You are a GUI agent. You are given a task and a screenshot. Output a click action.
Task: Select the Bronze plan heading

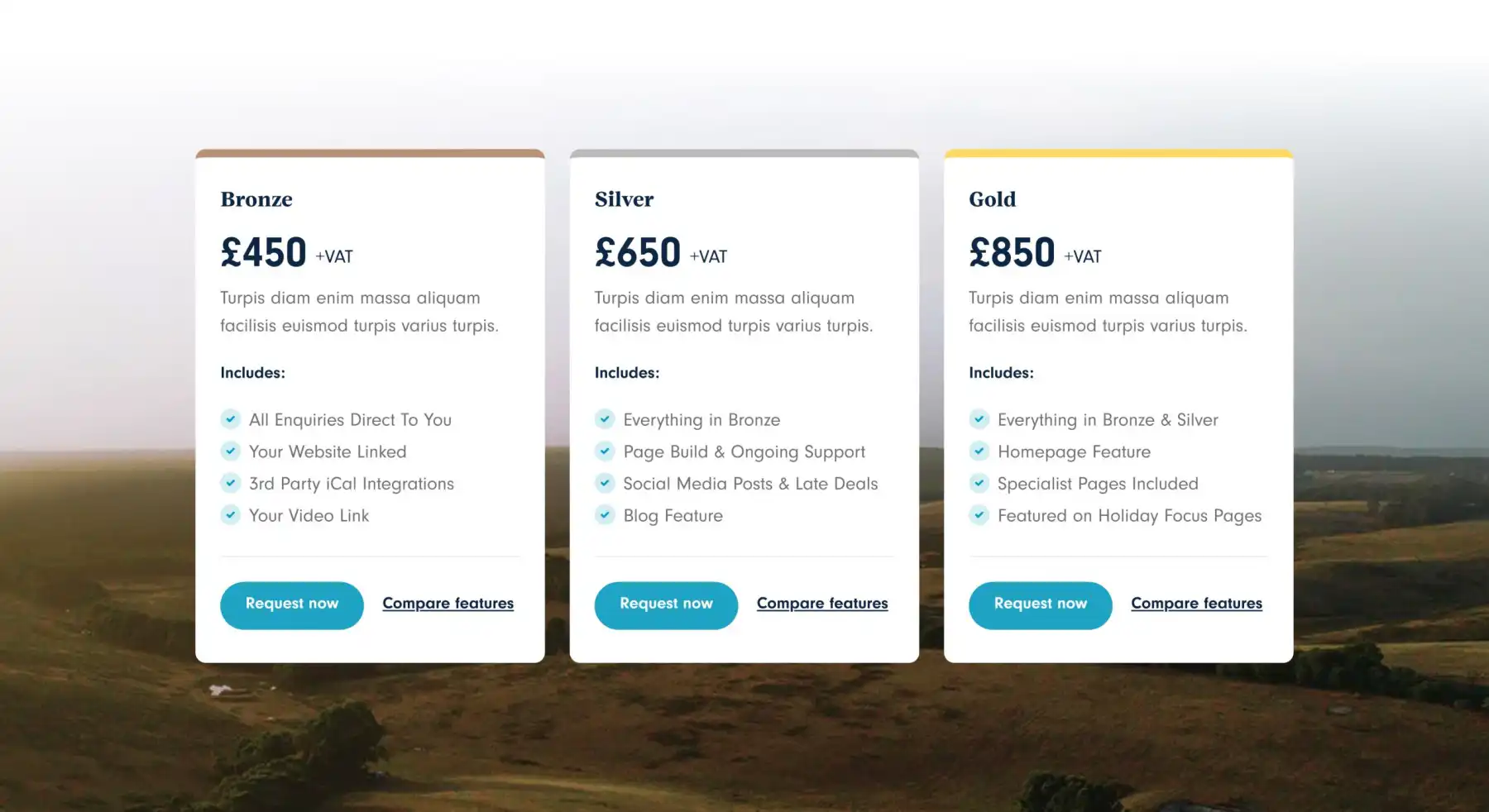[256, 199]
